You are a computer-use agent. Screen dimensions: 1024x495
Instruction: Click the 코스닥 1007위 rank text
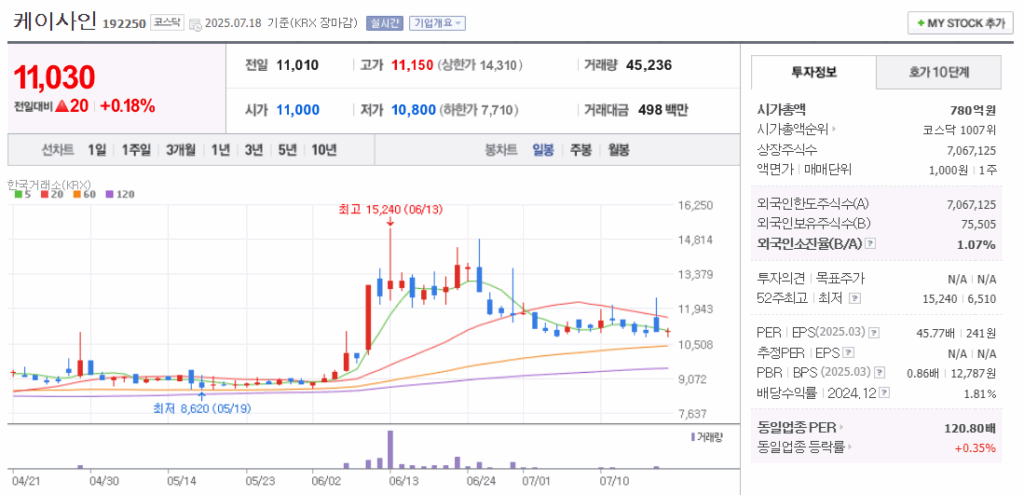pos(959,130)
